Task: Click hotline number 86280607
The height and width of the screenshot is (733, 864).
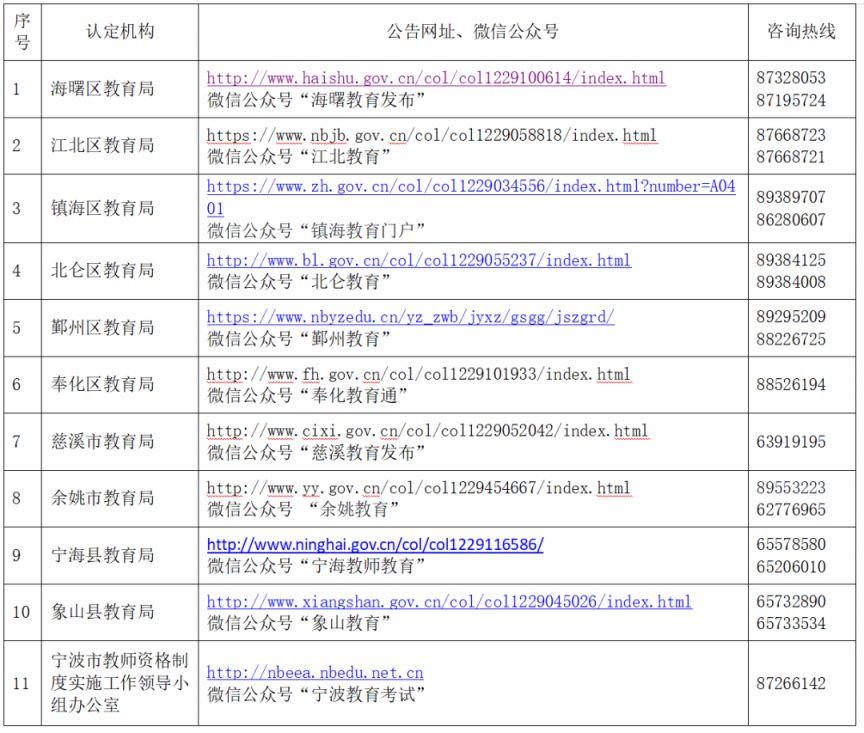Action: pyautogui.click(x=791, y=220)
